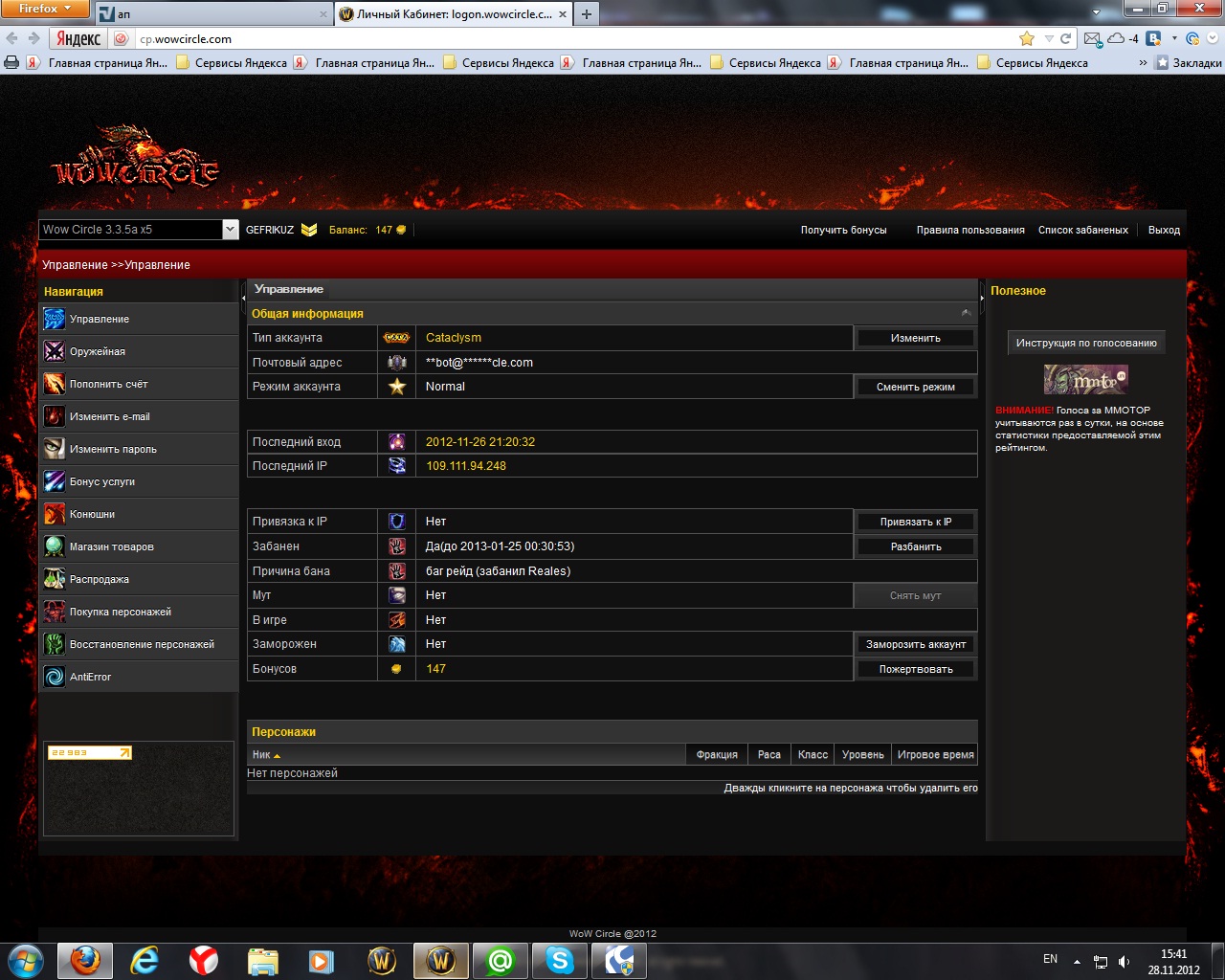Image resolution: width=1225 pixels, height=980 pixels.
Task: Open the Windows Start menu
Action: [25, 960]
